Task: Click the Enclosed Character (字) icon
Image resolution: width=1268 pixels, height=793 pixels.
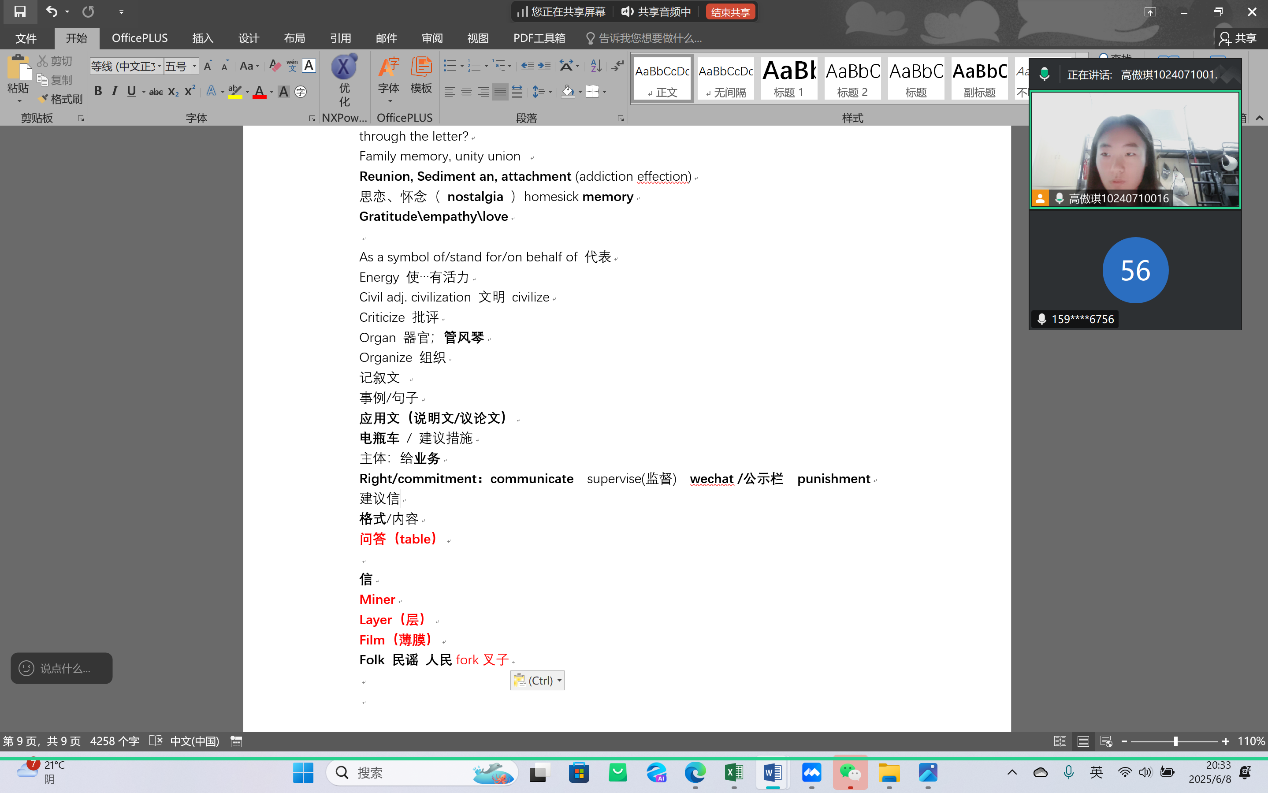Action: [301, 92]
